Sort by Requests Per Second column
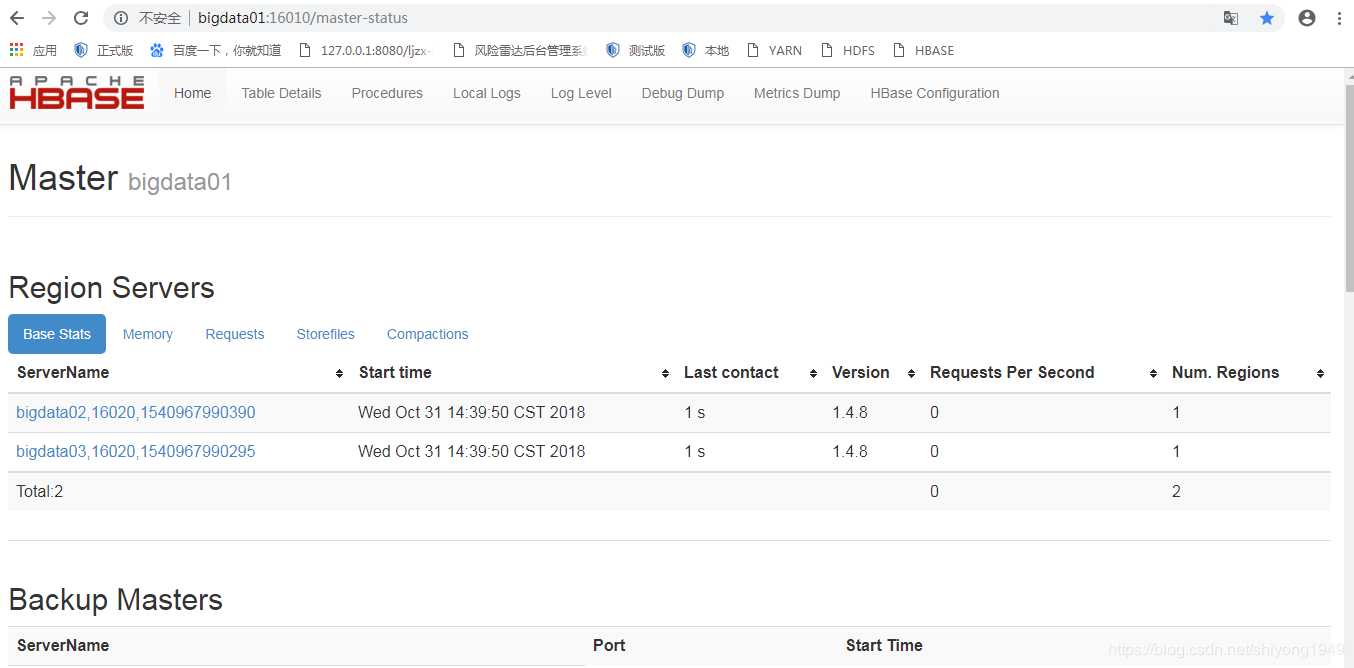 click(1042, 373)
